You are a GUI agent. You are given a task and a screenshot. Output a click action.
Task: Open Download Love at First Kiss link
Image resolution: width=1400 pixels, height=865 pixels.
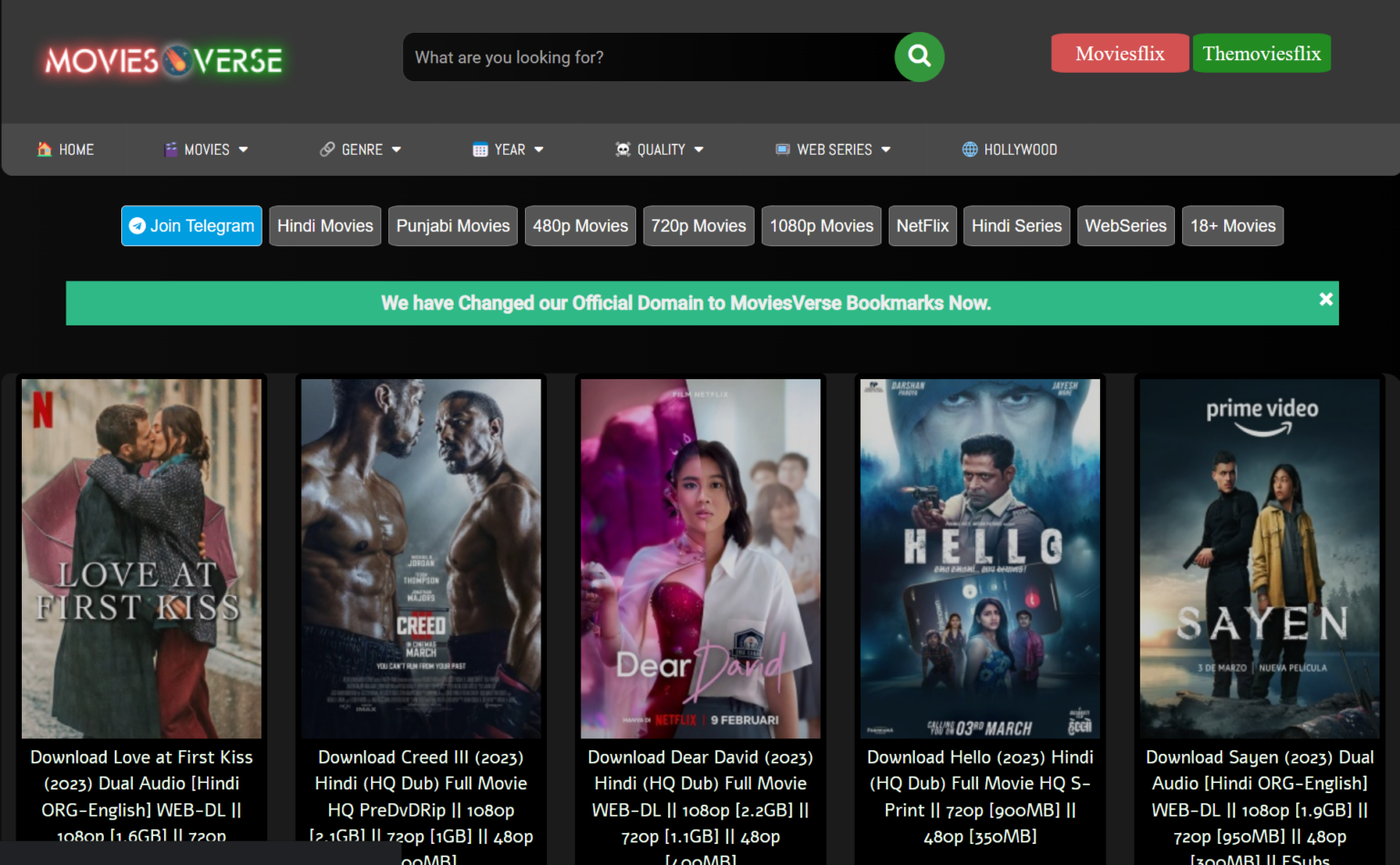coord(141,797)
